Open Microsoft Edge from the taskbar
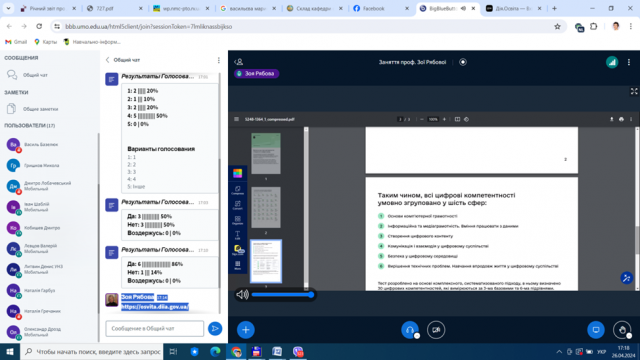The height and width of the screenshot is (360, 640). click(215, 351)
